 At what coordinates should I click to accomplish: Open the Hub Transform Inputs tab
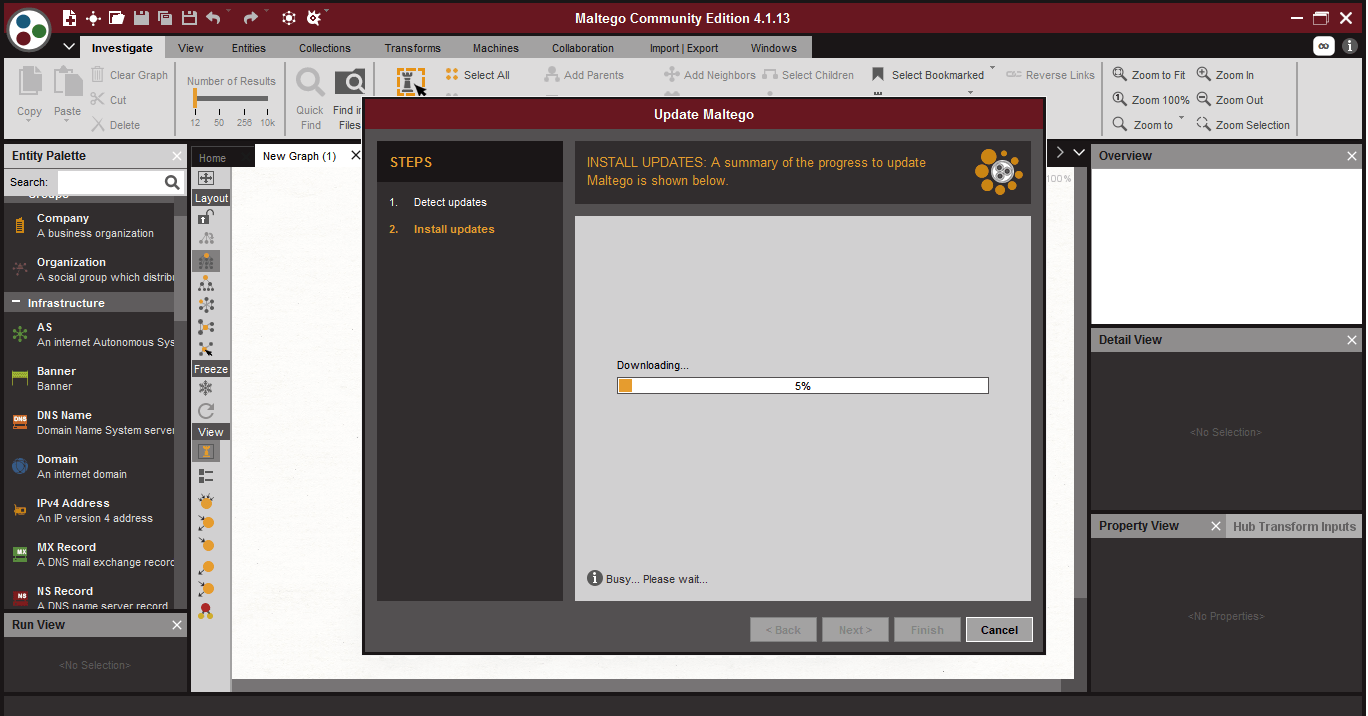1294,527
